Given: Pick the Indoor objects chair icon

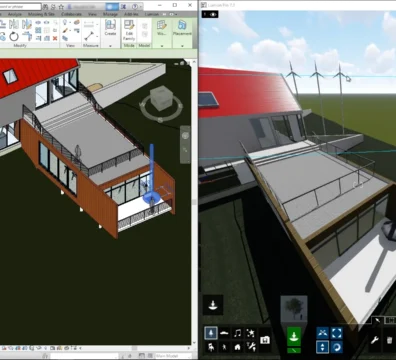Looking at the screenshot, I should pos(210,347).
